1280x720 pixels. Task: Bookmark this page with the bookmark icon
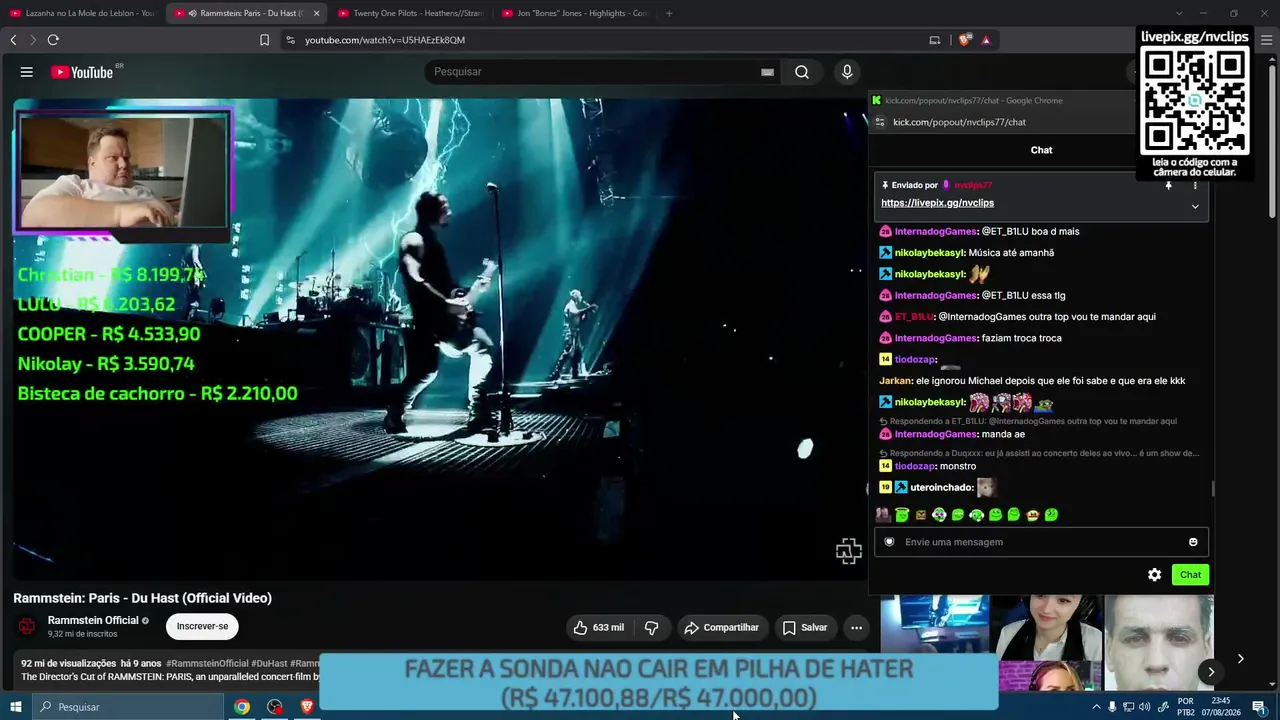coord(264,40)
